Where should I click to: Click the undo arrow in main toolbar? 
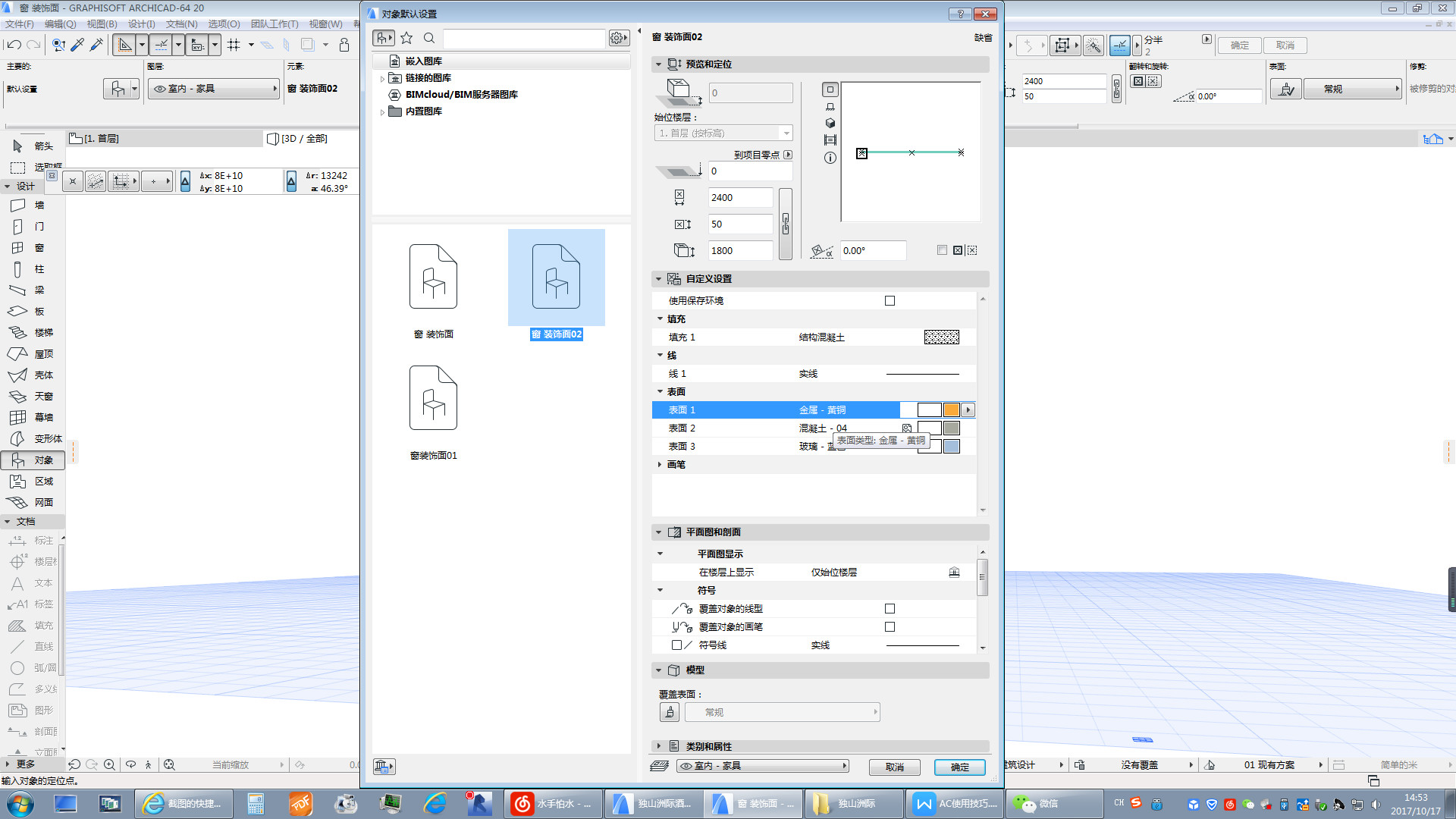pos(14,45)
